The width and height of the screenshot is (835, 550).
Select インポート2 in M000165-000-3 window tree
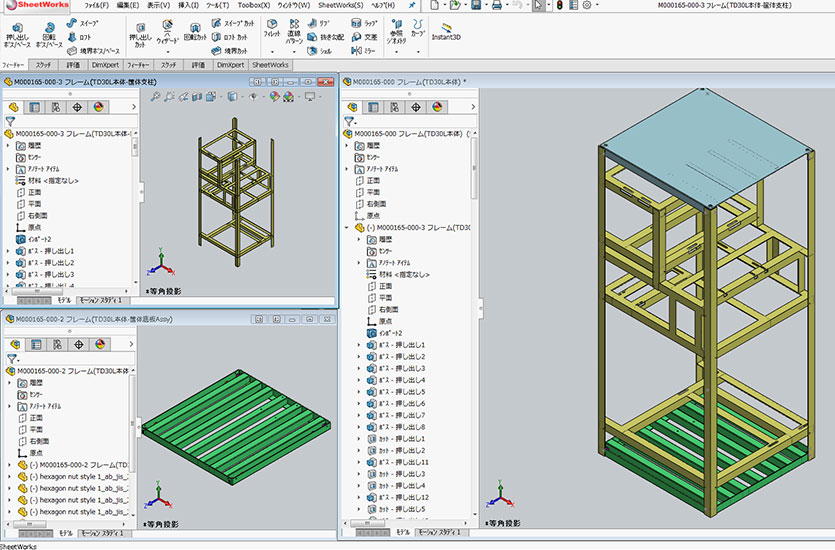[34, 239]
